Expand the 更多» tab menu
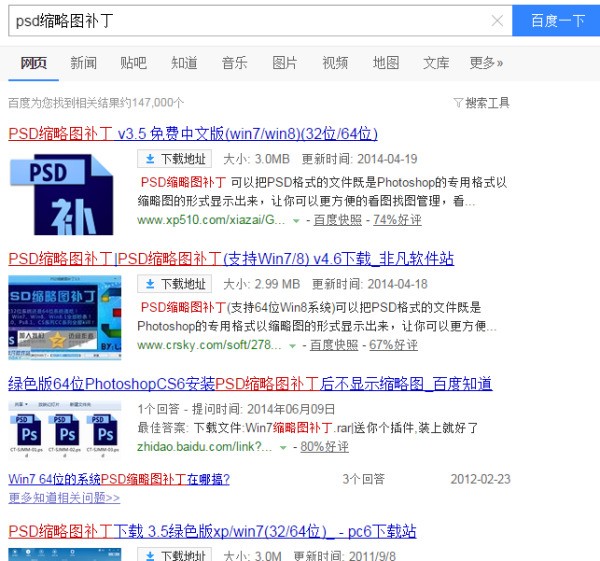Viewport: 600px width, 561px height. (x=487, y=63)
